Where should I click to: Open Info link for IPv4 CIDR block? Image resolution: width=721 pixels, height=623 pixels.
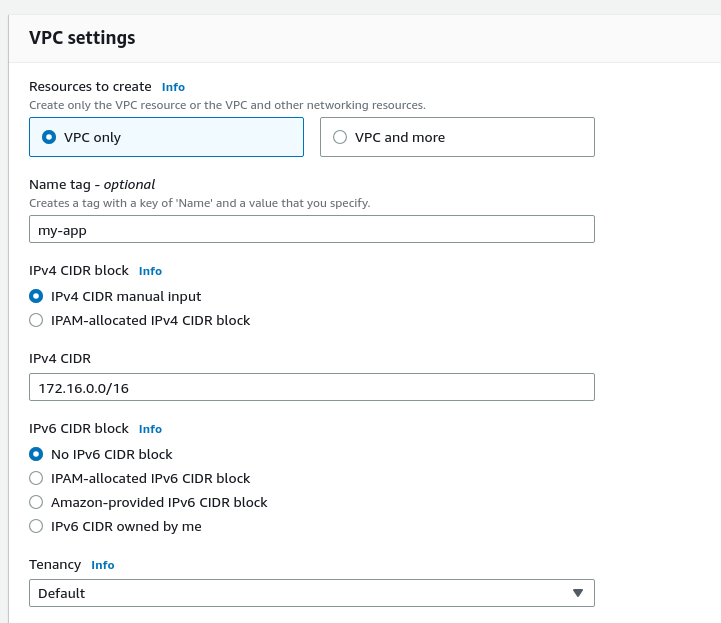coord(150,271)
